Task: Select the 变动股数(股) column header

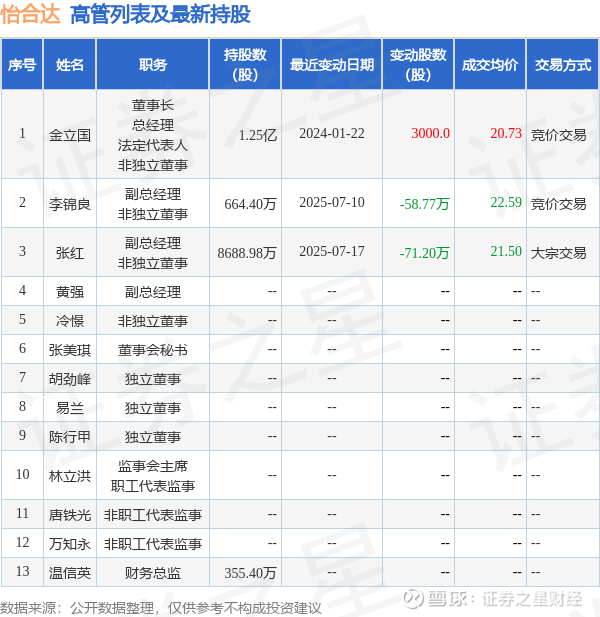Action: (418, 65)
